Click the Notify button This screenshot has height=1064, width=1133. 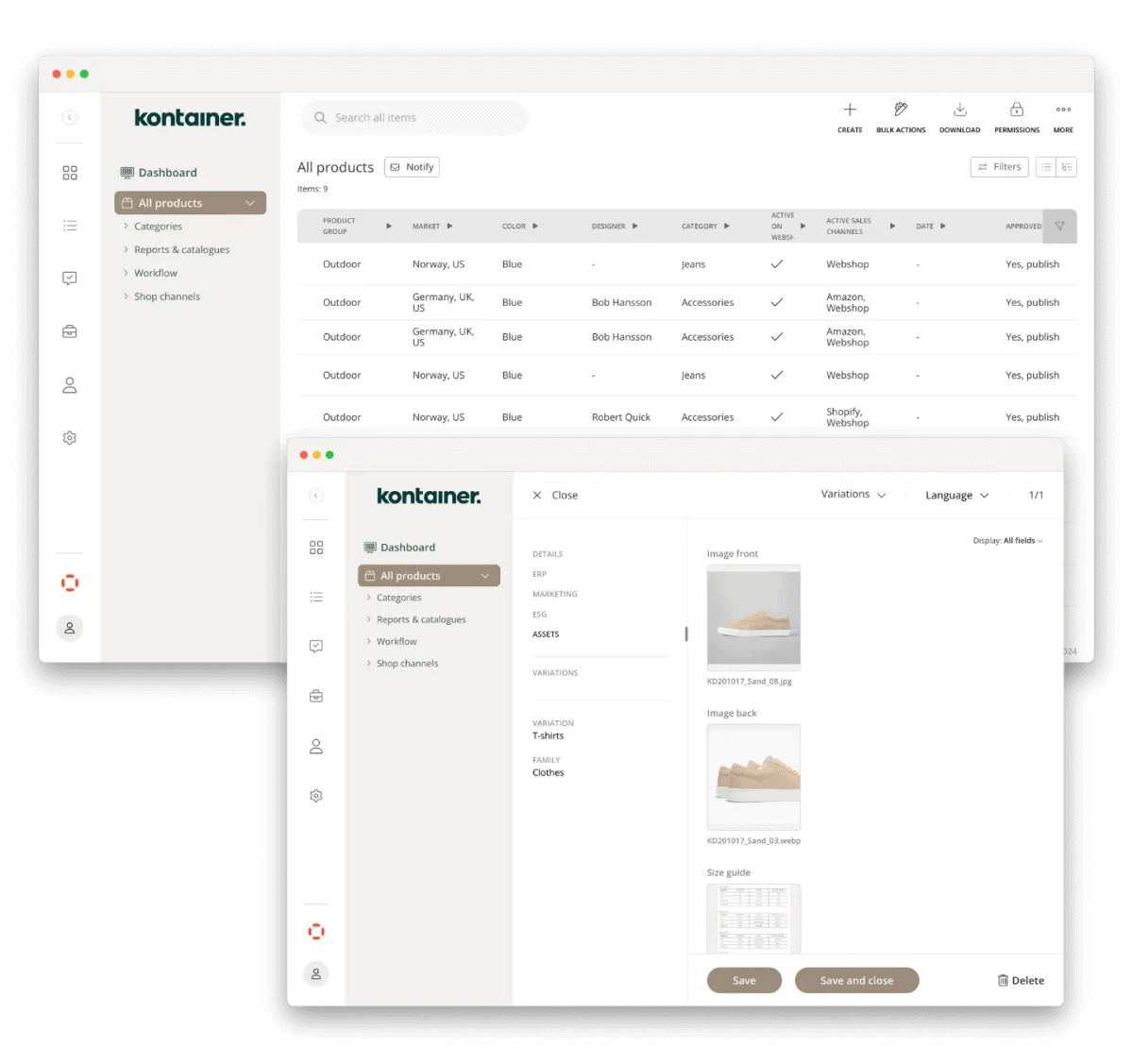pos(412,167)
